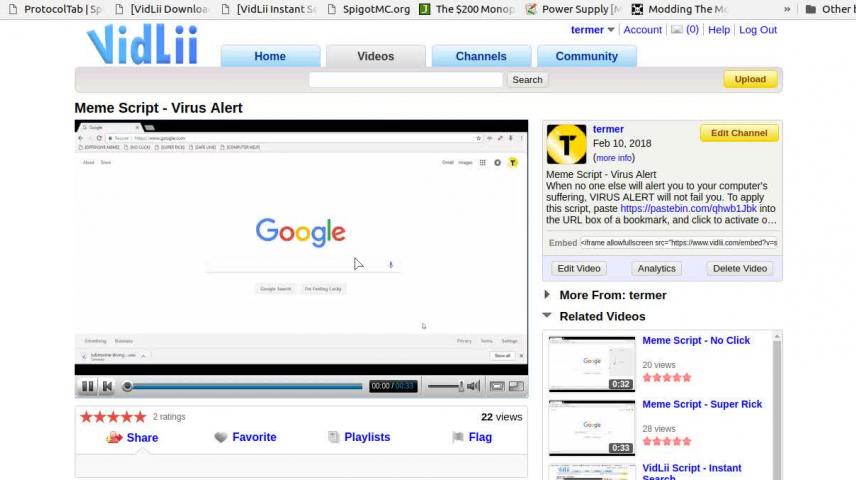Open the Other bookmarks folder
856x480 pixels.
pyautogui.click(x=830, y=9)
